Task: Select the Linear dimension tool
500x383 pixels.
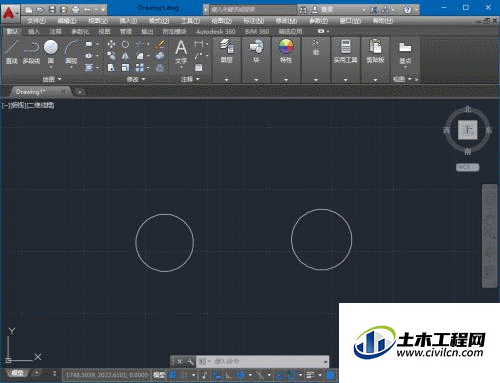Action: [199, 44]
